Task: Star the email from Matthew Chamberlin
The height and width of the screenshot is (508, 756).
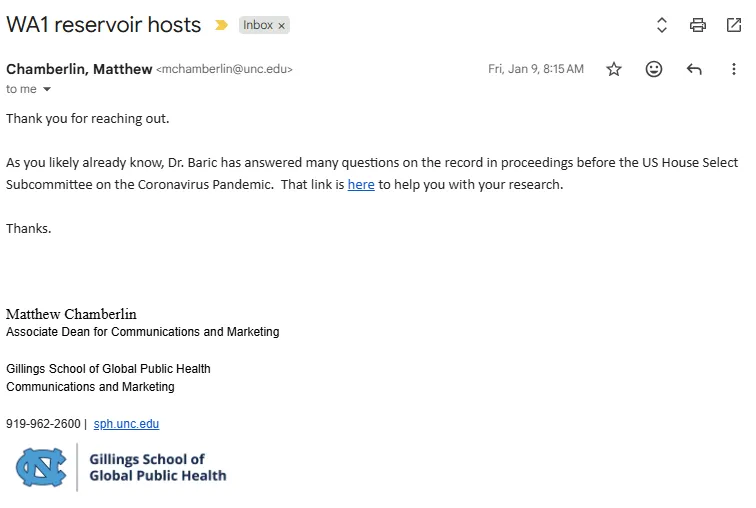Action: pyautogui.click(x=614, y=69)
